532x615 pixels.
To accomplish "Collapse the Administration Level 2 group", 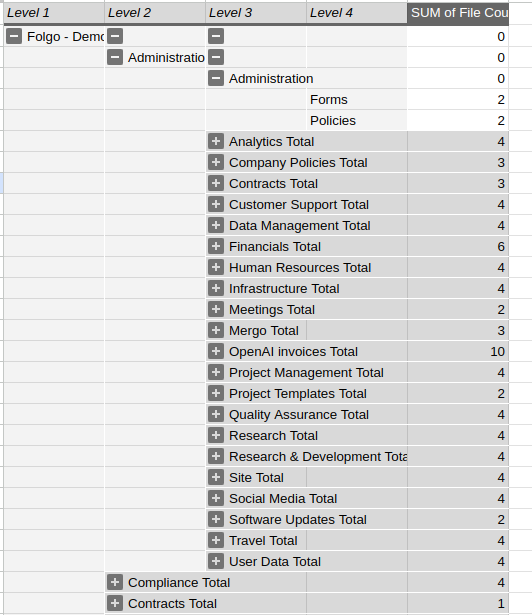I will tap(115, 58).
